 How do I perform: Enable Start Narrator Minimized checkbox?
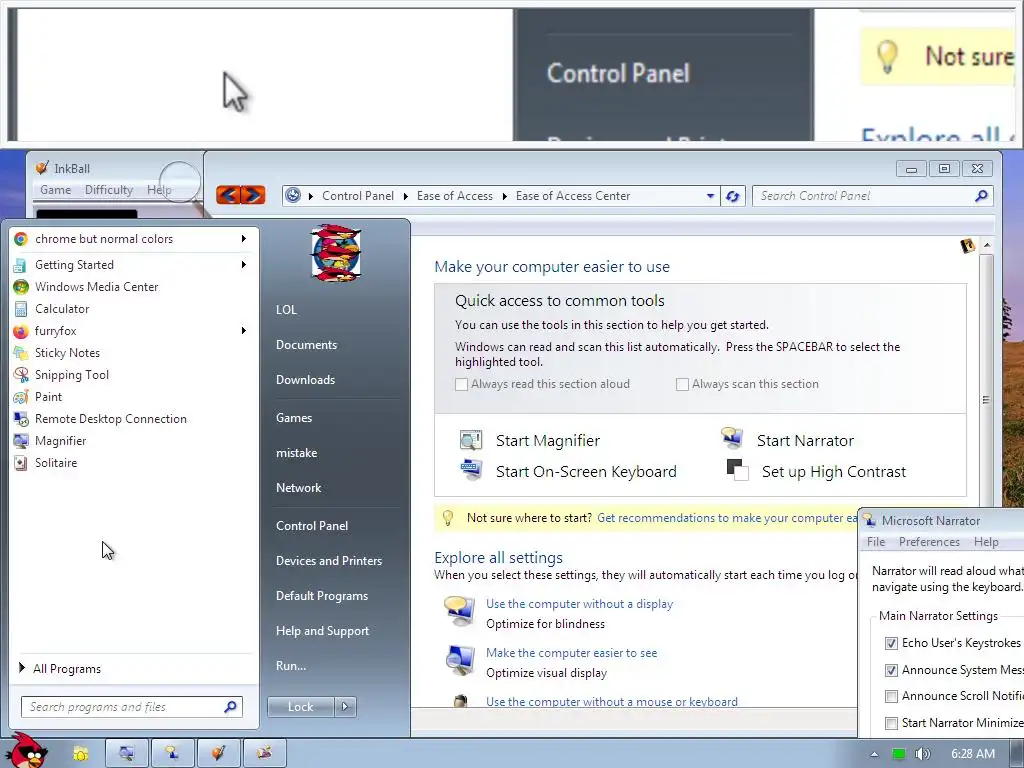point(891,724)
